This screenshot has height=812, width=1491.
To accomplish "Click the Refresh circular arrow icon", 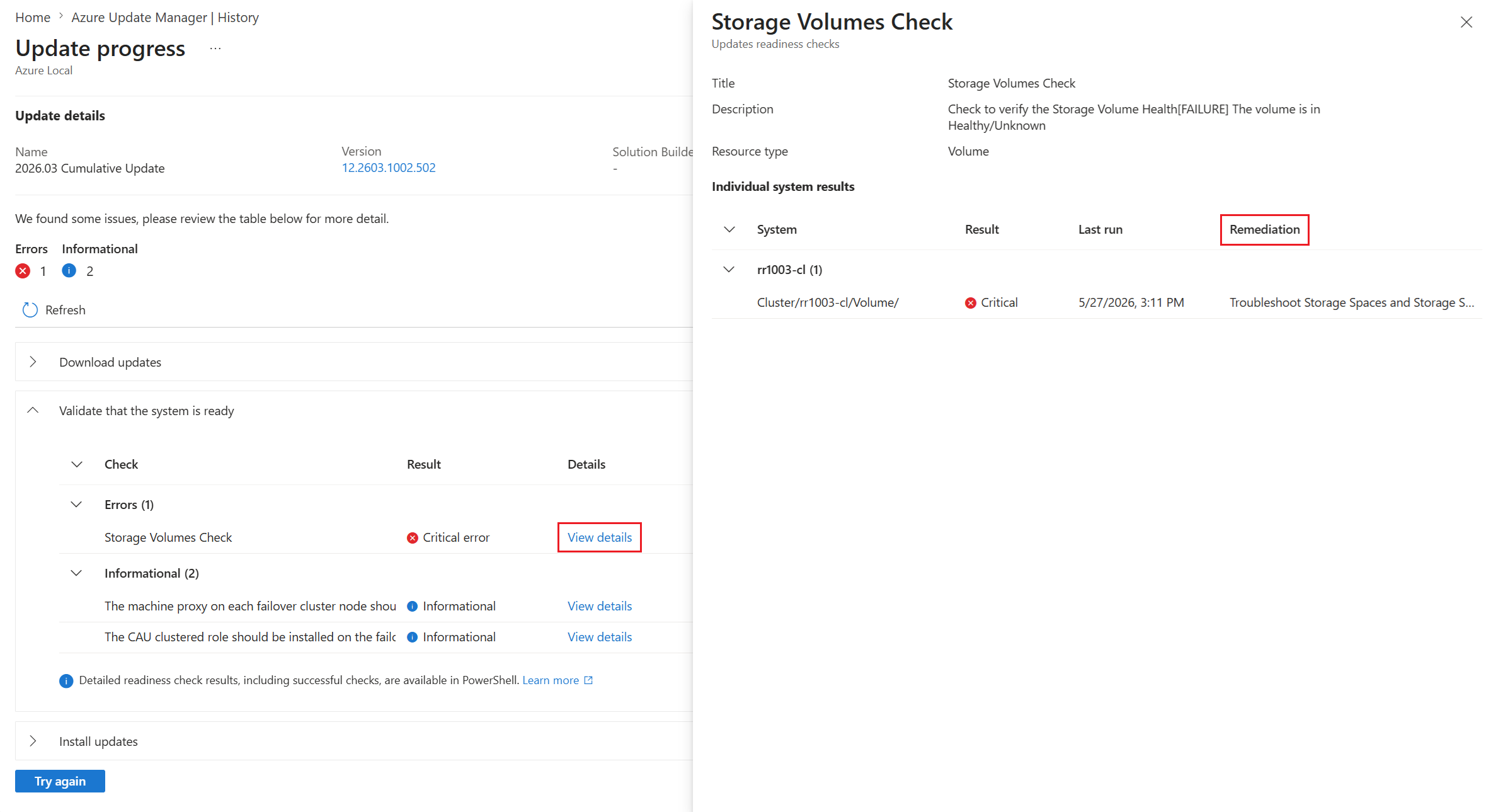I will click(x=30, y=310).
